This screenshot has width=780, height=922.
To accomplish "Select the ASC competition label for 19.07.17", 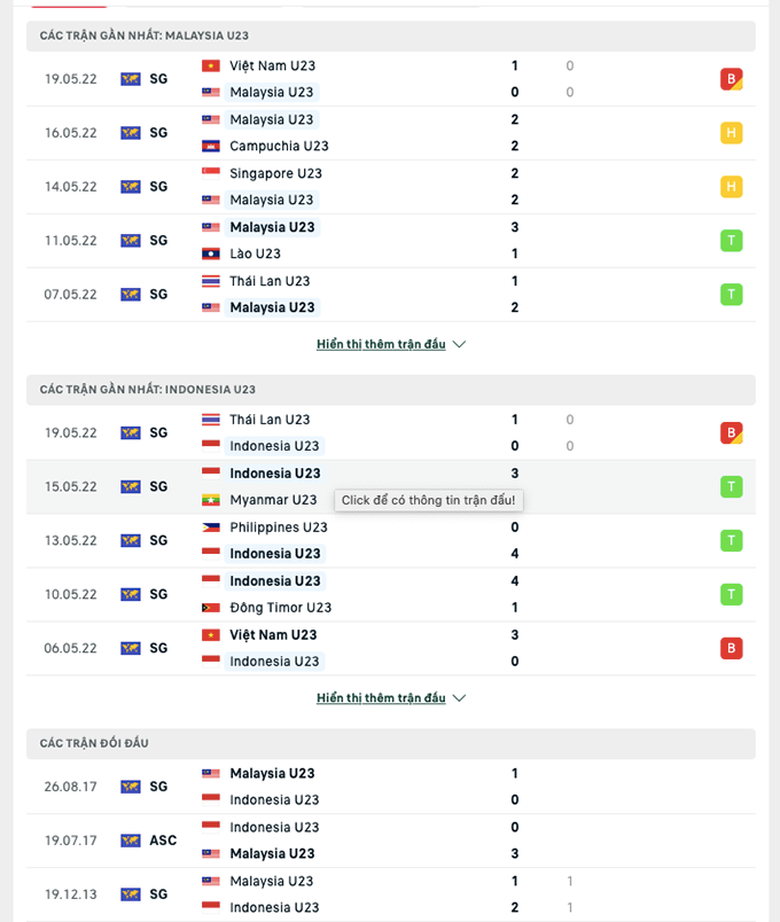I will pos(163,841).
